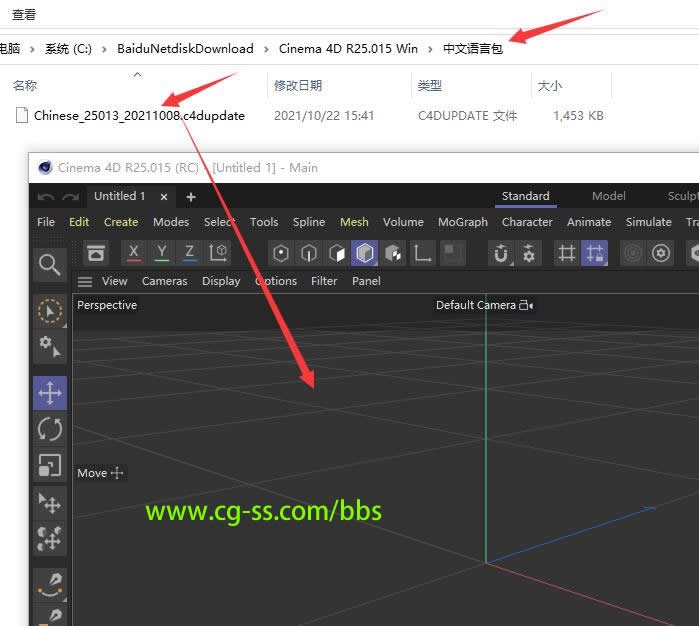Open snap settings gear icon
Image resolution: width=699 pixels, height=626 pixels.
point(529,253)
